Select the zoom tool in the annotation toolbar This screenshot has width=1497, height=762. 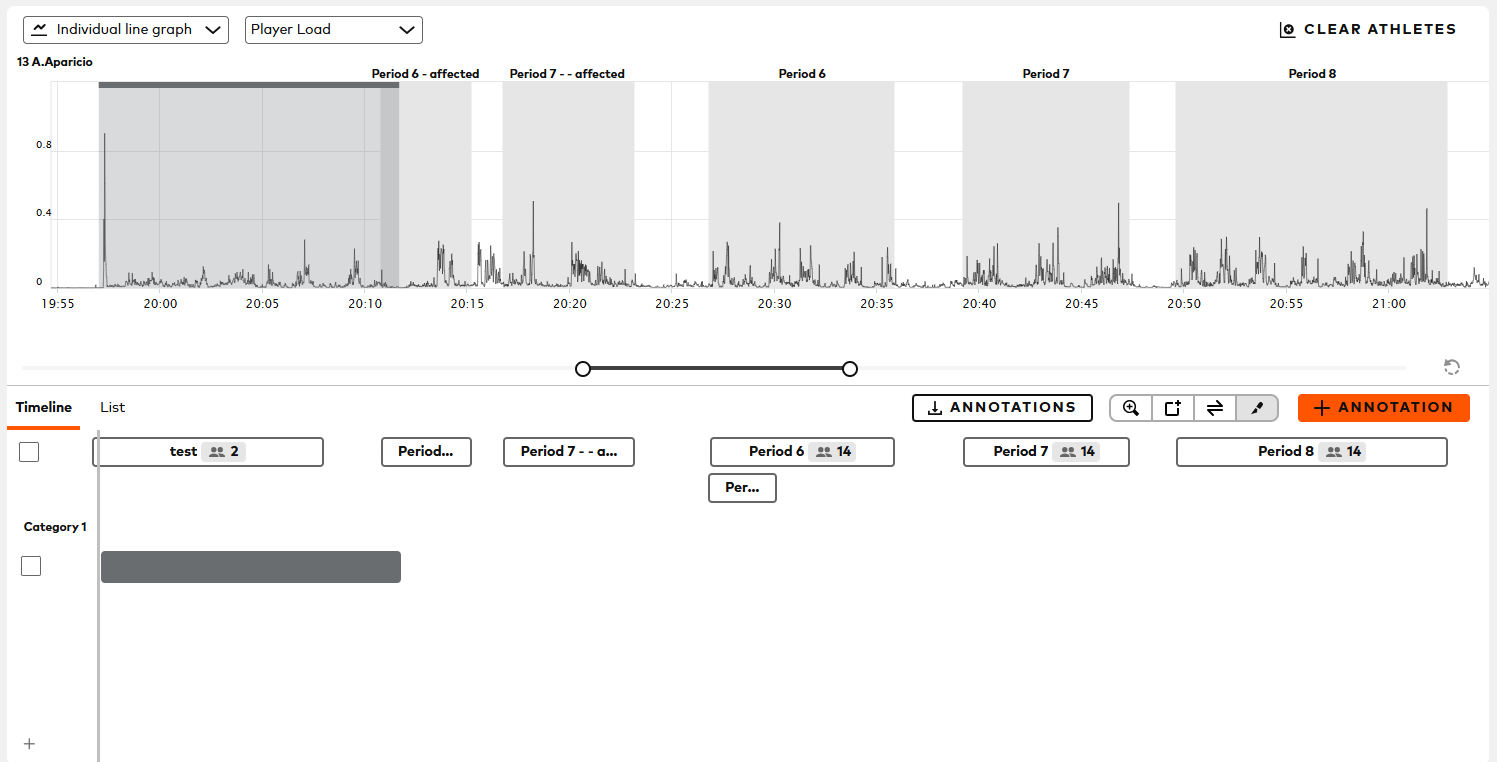coord(1130,407)
